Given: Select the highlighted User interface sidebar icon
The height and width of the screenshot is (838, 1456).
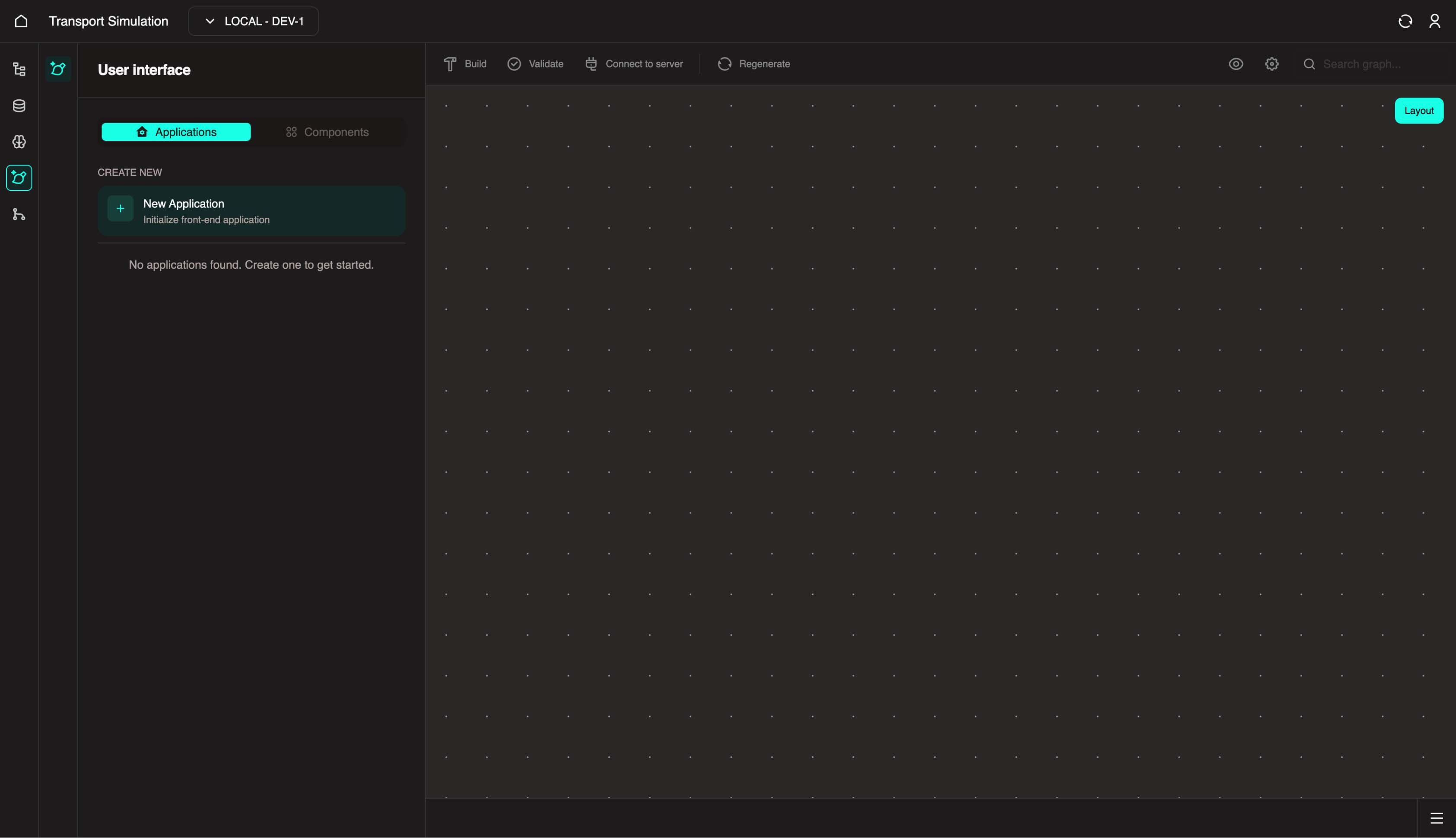Looking at the screenshot, I should click(19, 178).
